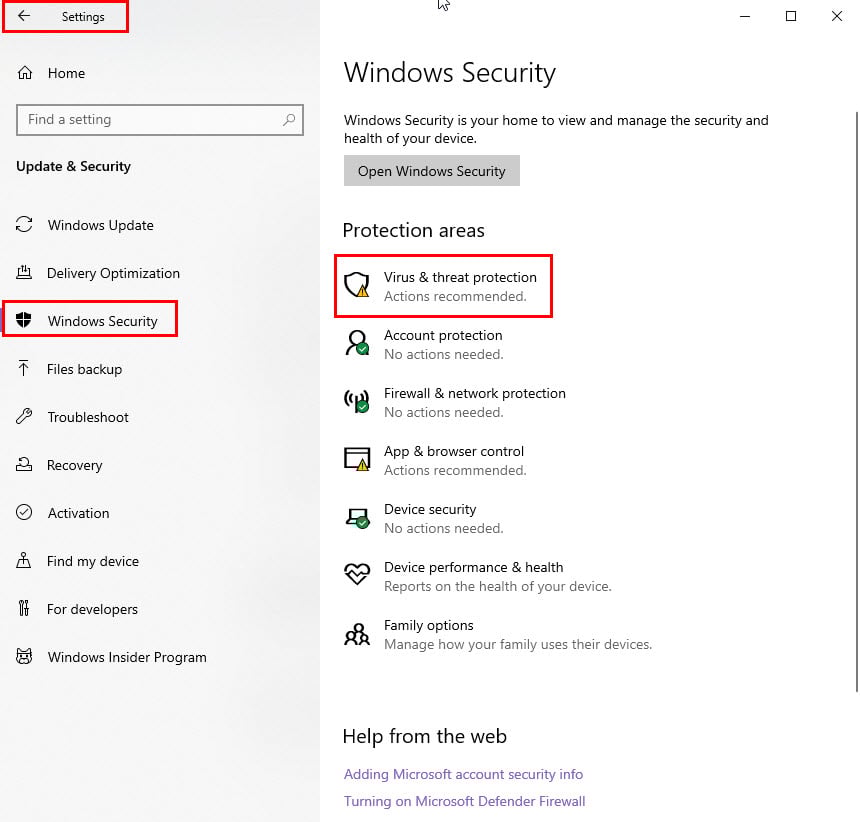860x822 pixels.
Task: Click the Find a setting search box
Action: point(160,120)
